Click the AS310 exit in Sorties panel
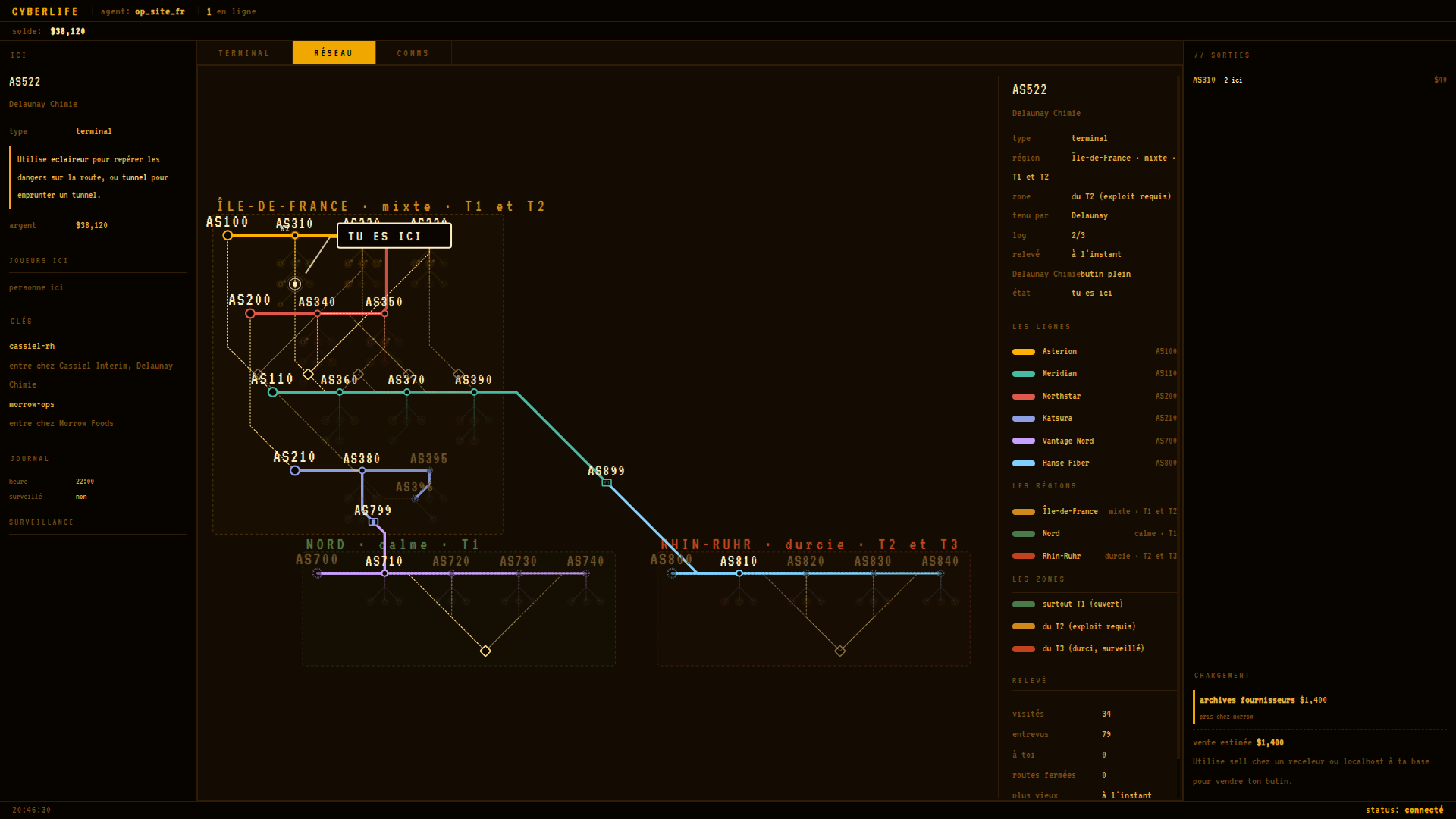1456x819 pixels. point(1319,80)
